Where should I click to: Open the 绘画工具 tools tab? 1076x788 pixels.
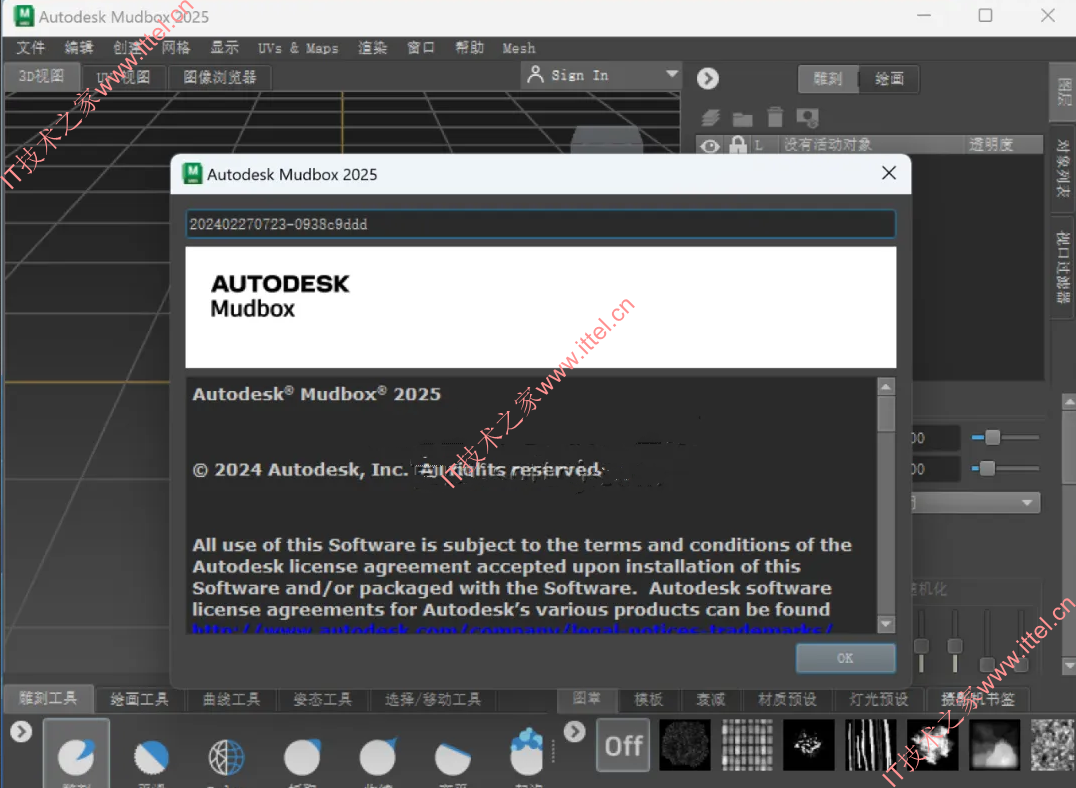coord(139,699)
